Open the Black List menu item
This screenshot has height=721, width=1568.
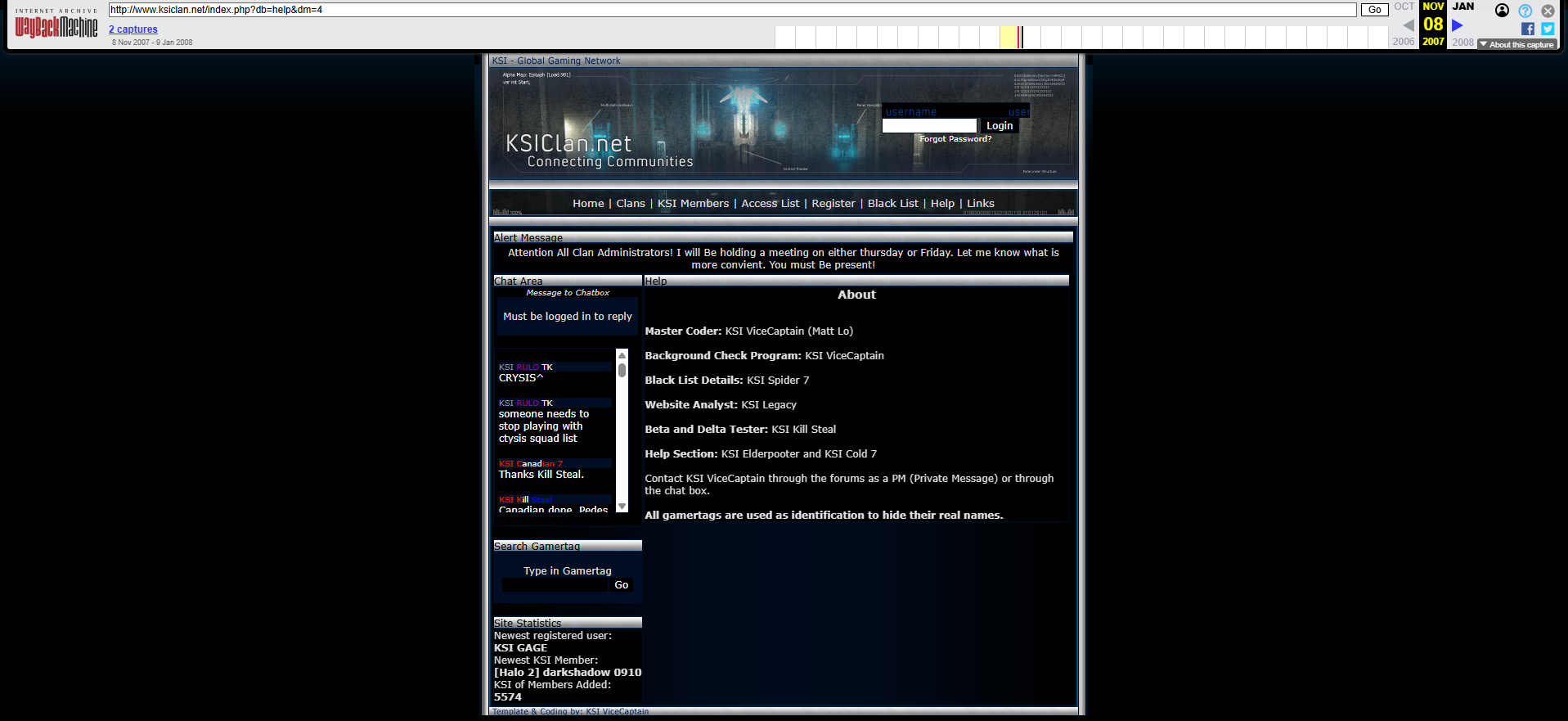point(892,204)
